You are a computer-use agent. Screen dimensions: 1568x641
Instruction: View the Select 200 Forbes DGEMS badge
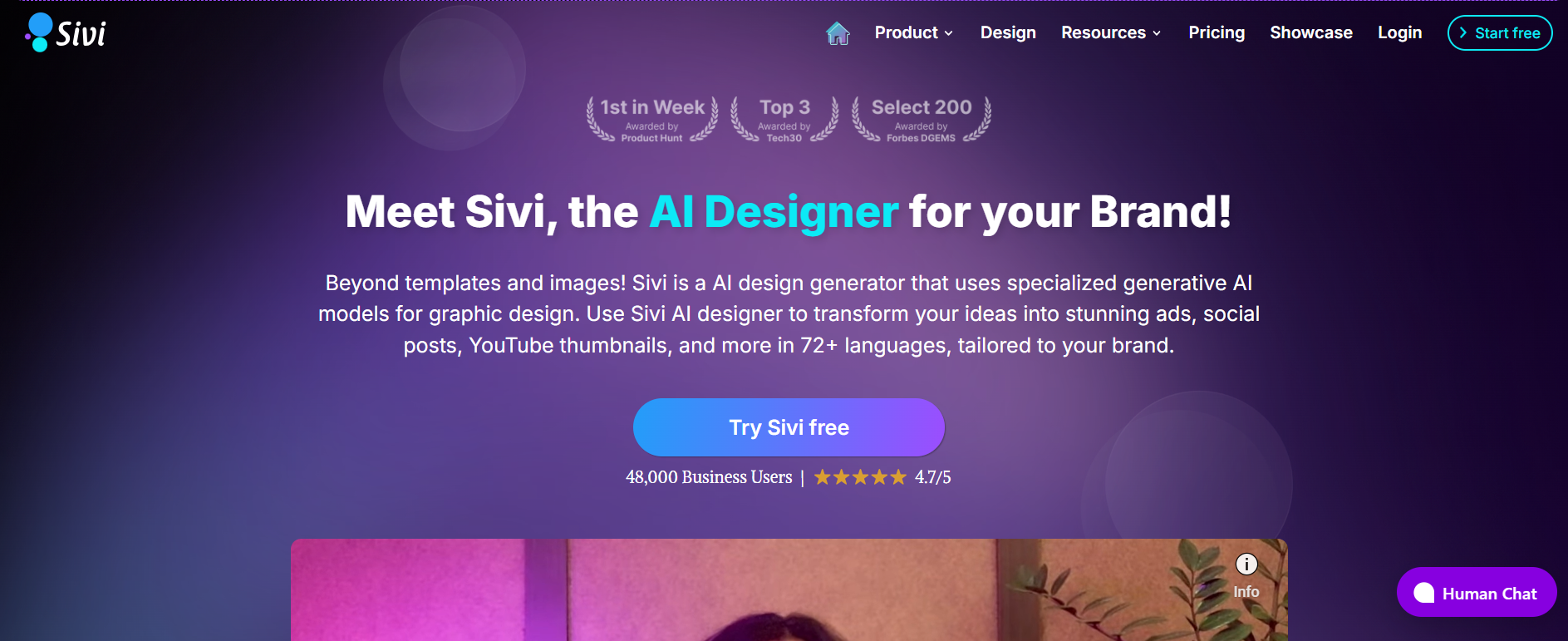coord(922,120)
